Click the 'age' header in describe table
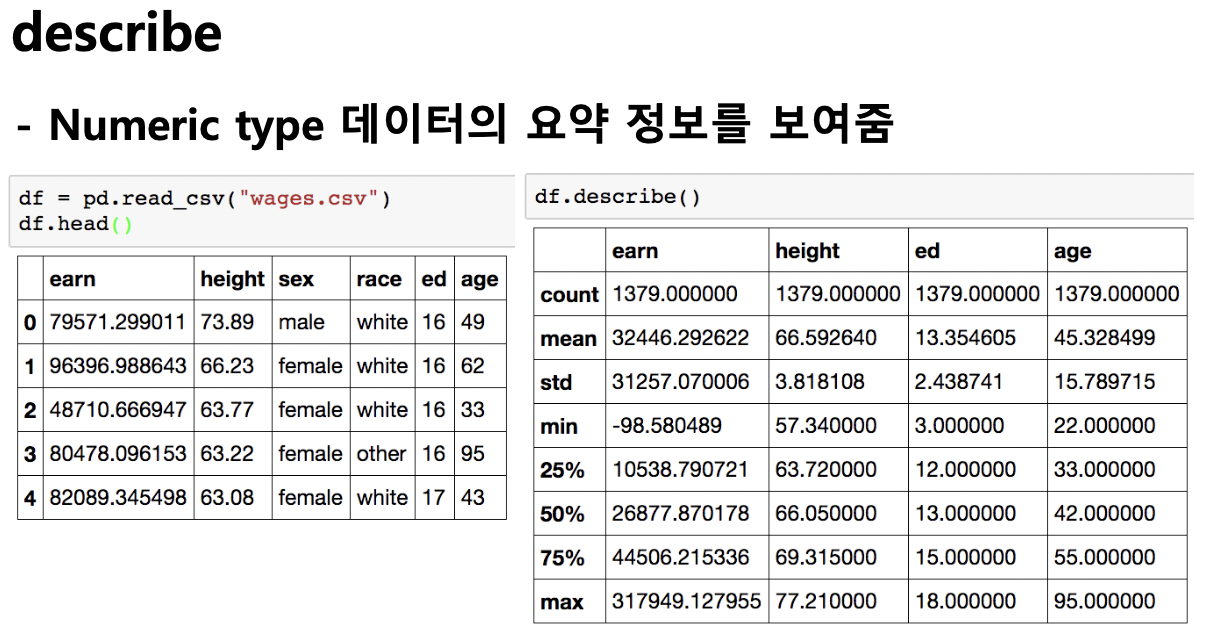Image resolution: width=1222 pixels, height=638 pixels. [1072, 251]
